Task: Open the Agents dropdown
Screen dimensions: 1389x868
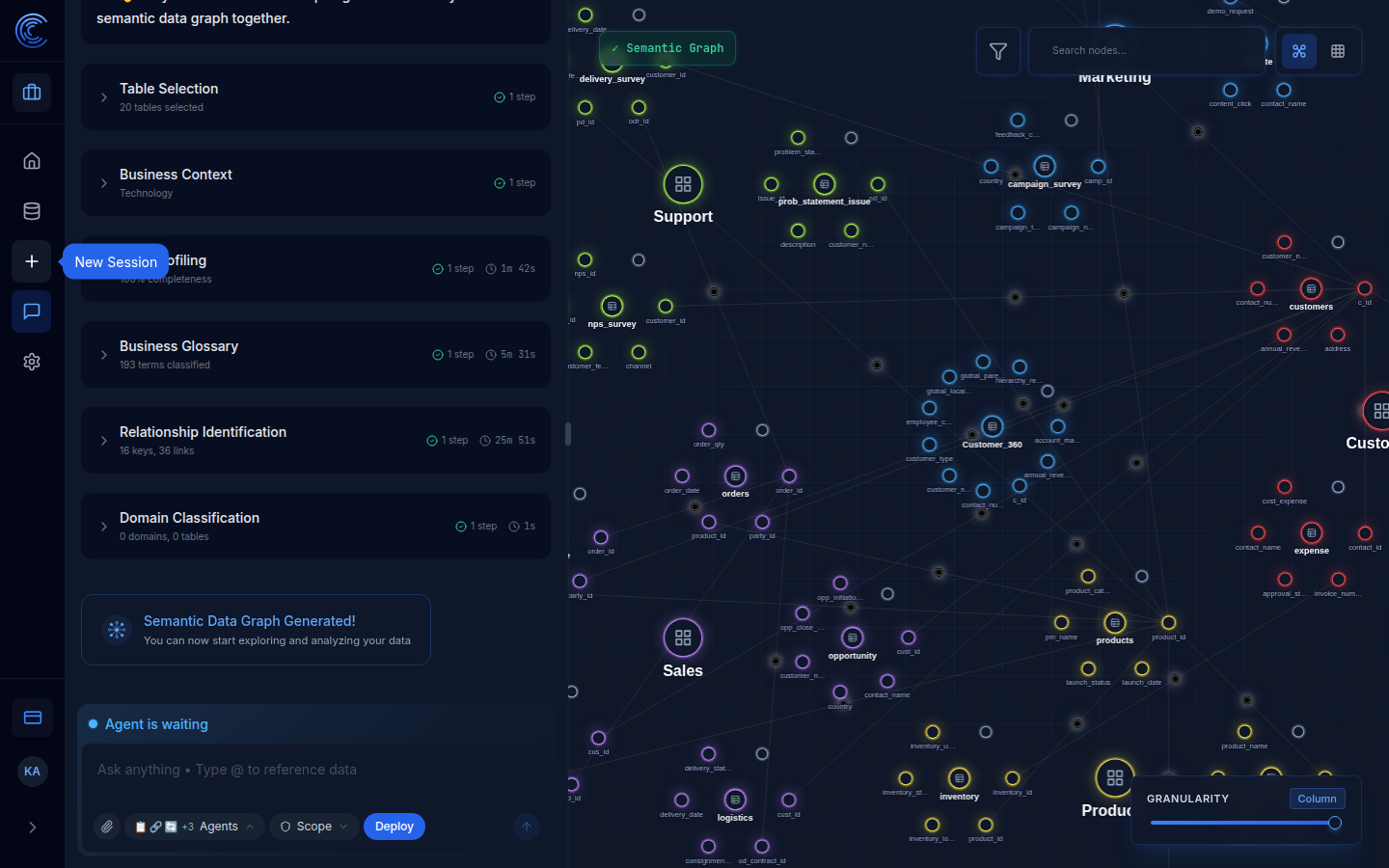Action: coord(195,827)
